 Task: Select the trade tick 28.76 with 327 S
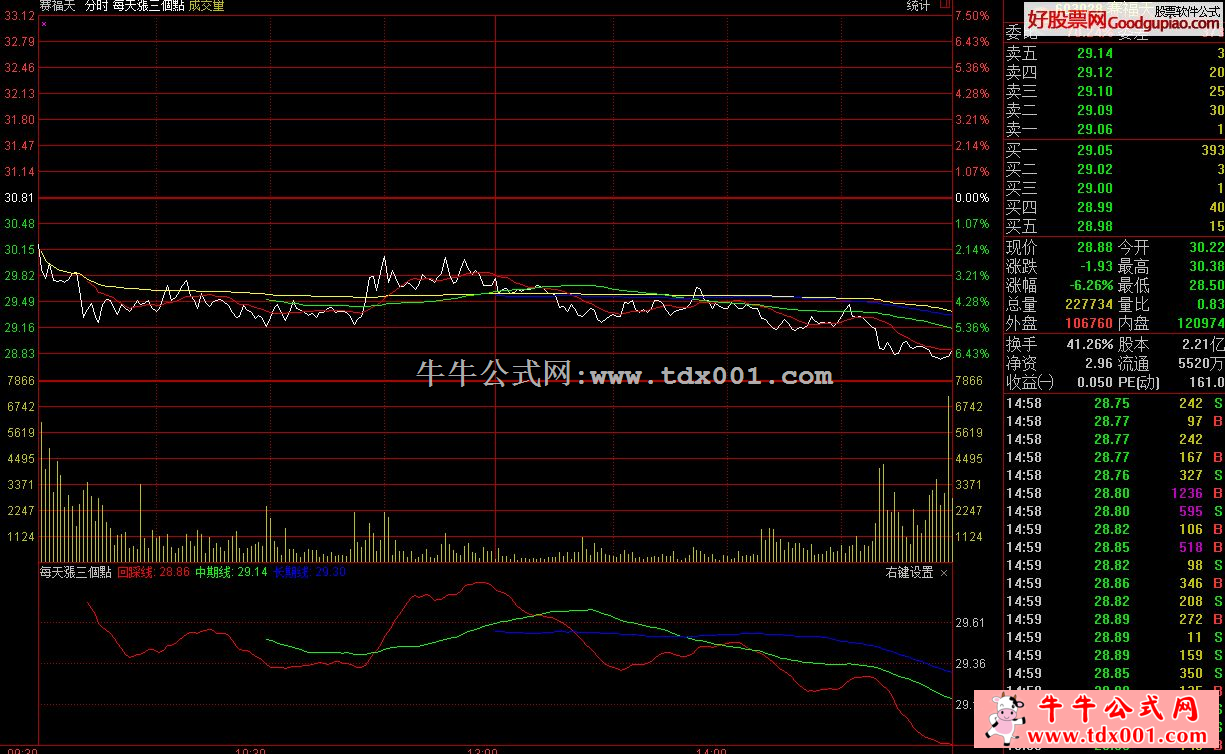1114,475
